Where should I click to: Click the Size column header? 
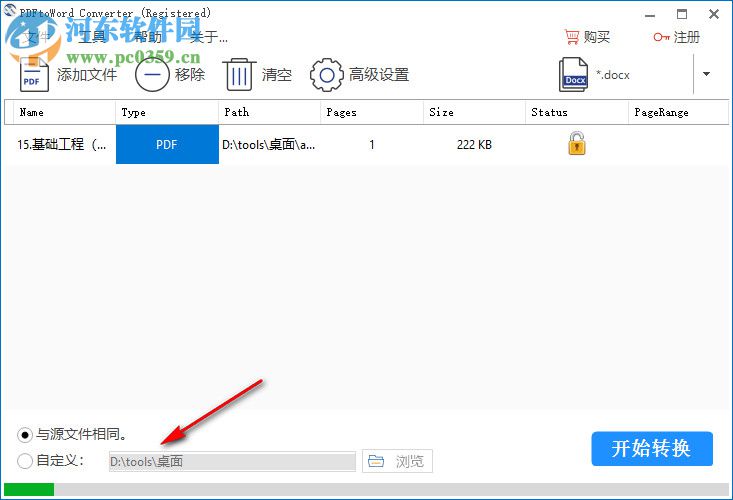point(474,112)
